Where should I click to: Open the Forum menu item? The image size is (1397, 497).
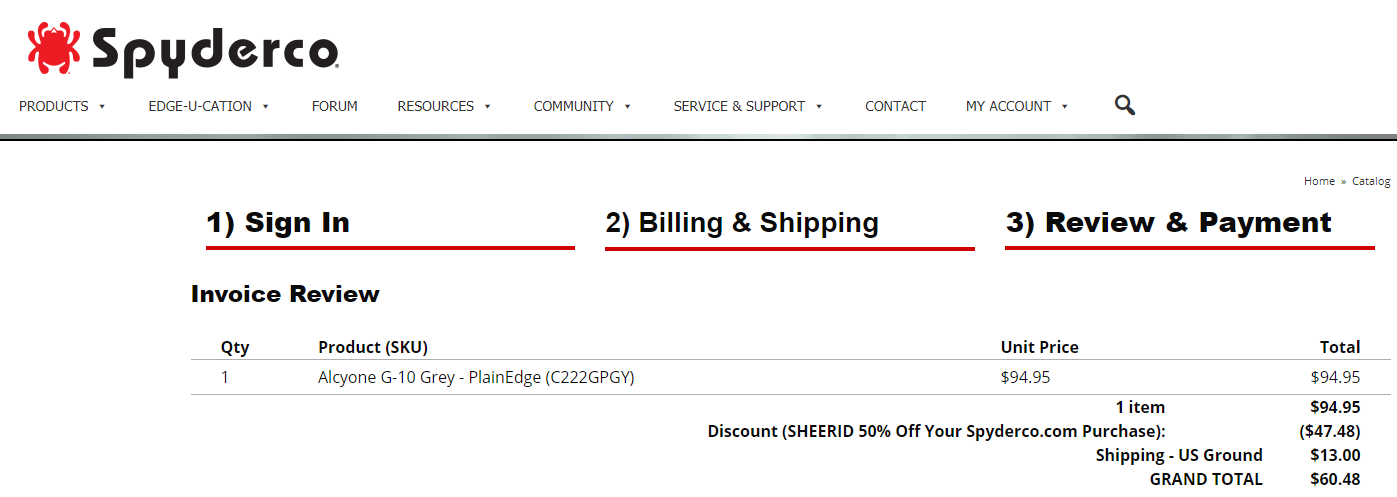point(334,106)
